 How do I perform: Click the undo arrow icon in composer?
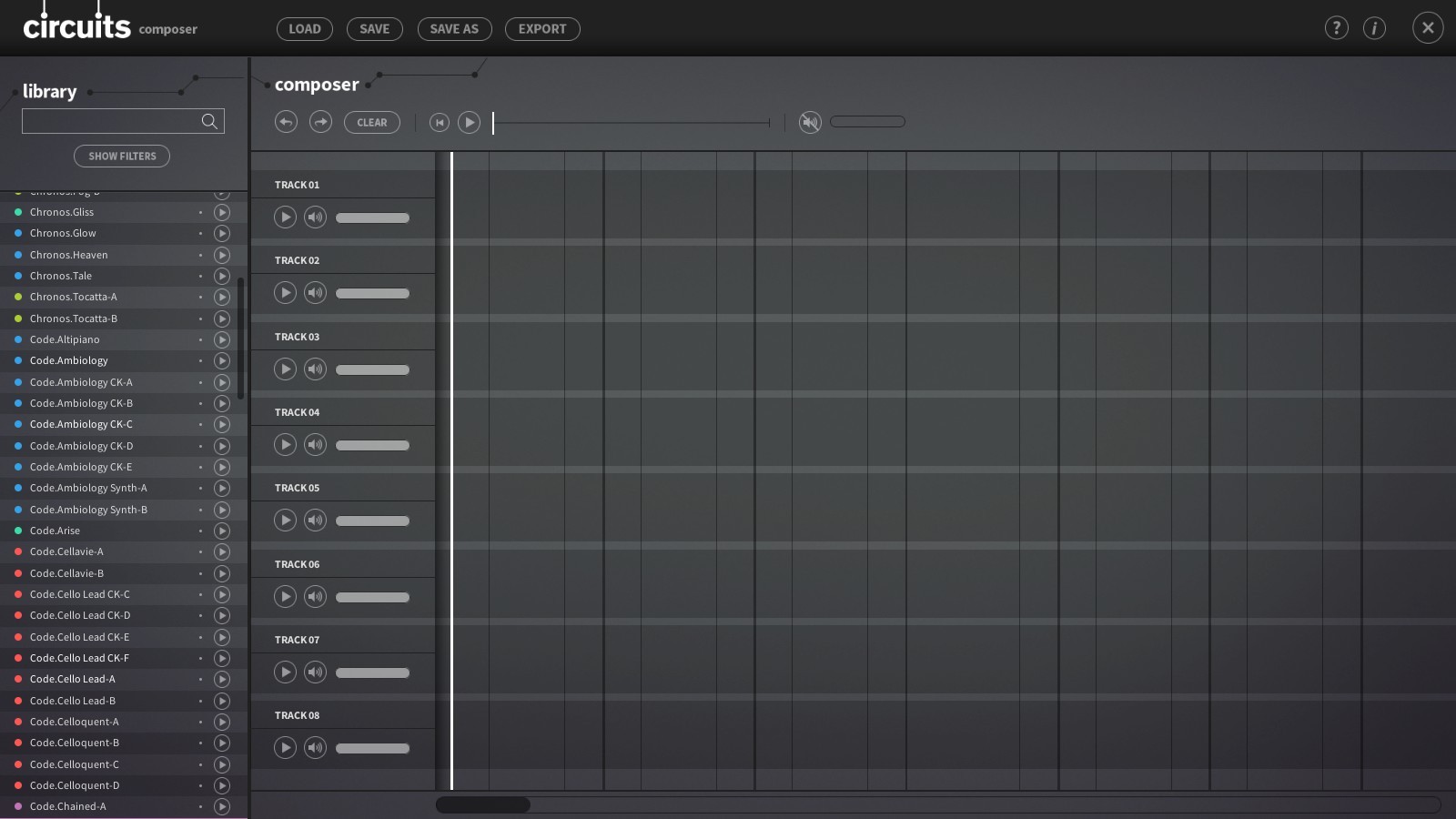(286, 122)
